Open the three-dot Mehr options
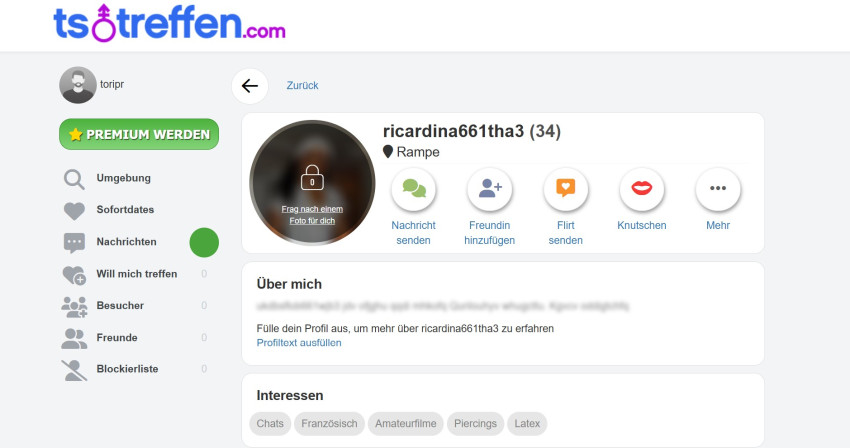Image resolution: width=850 pixels, height=448 pixels. (x=718, y=189)
